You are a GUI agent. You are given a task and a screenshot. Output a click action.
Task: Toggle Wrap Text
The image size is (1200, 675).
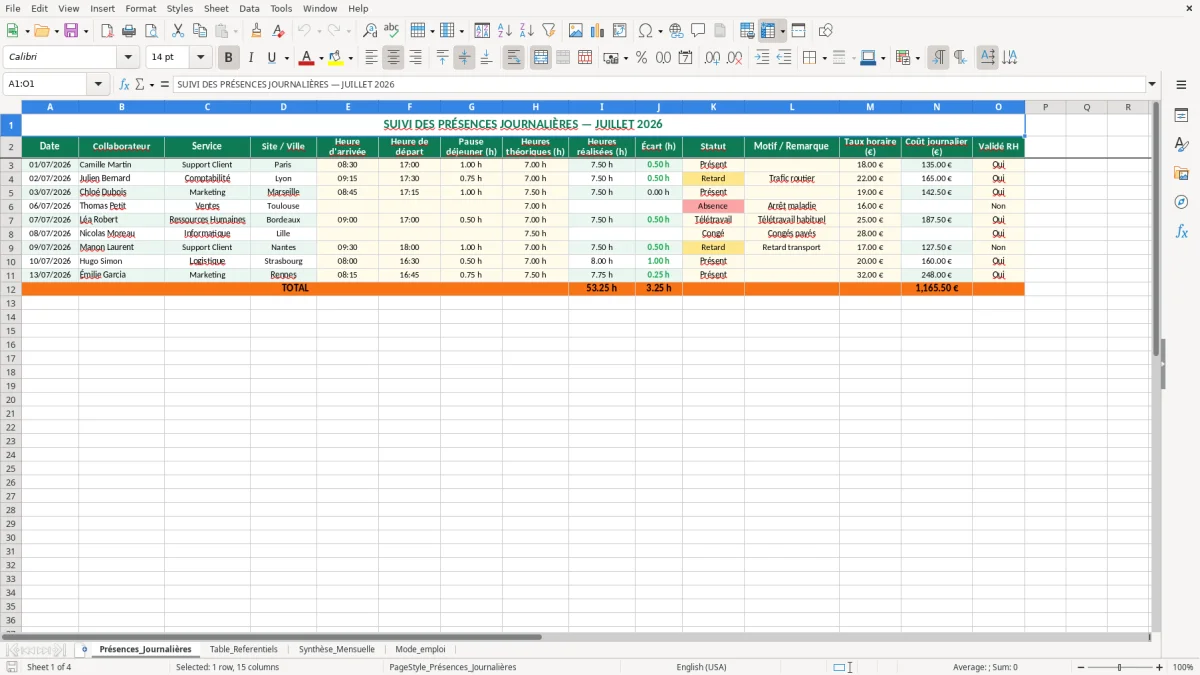coord(514,58)
